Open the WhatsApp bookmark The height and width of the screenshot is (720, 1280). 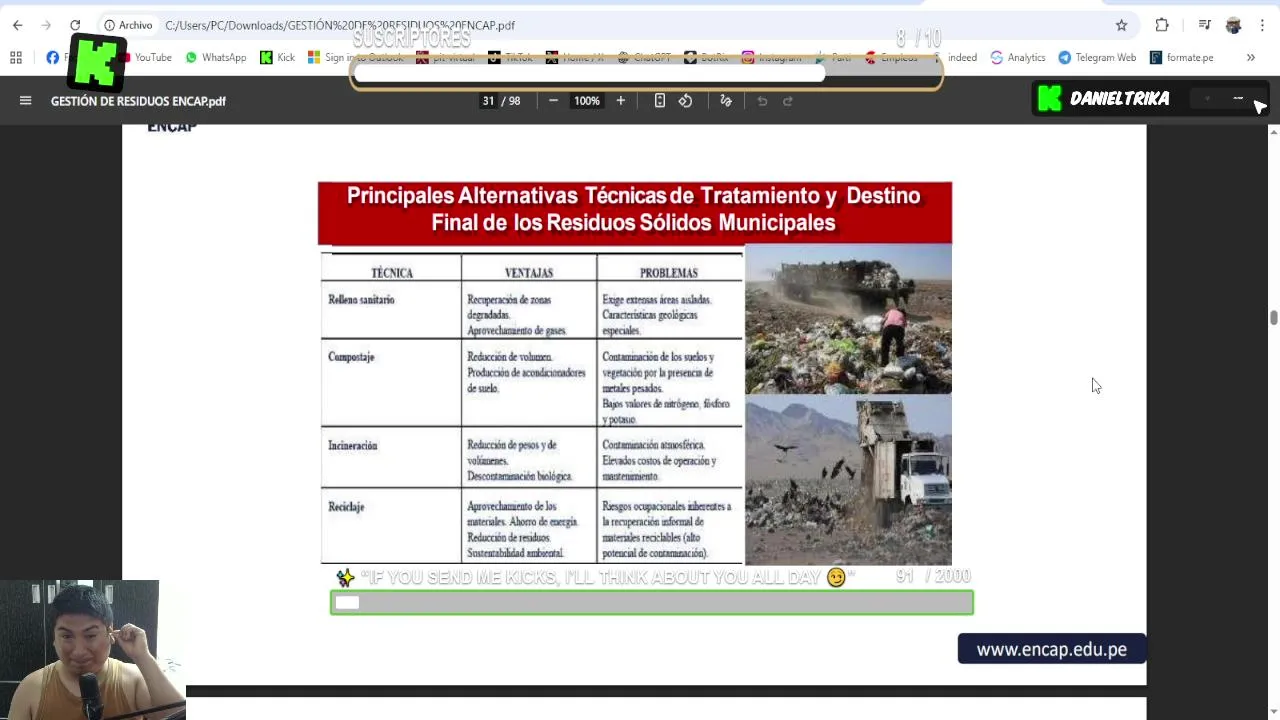pos(216,57)
